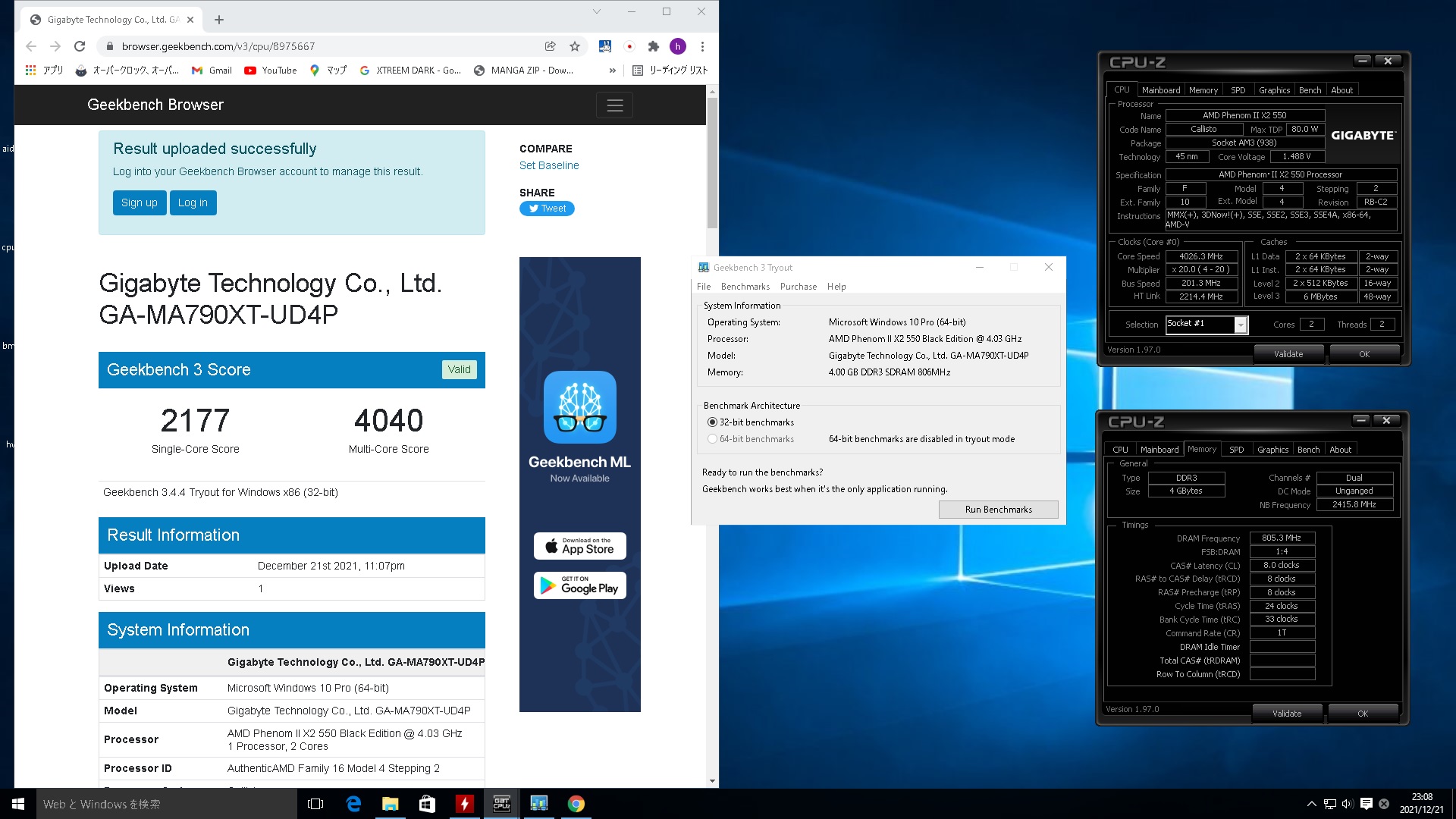Open File Explorer from taskbar

390,804
